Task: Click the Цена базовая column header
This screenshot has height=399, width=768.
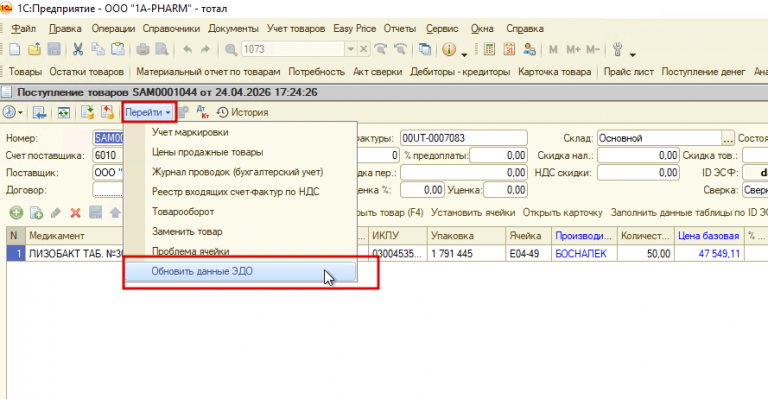Action: [x=709, y=236]
